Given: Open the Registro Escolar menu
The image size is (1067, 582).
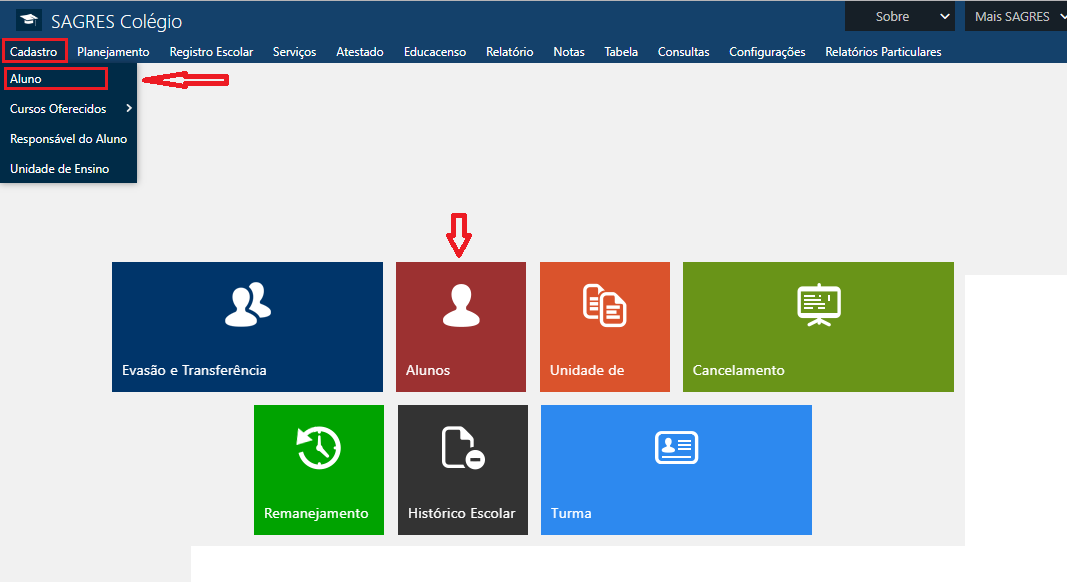Looking at the screenshot, I should click(211, 52).
